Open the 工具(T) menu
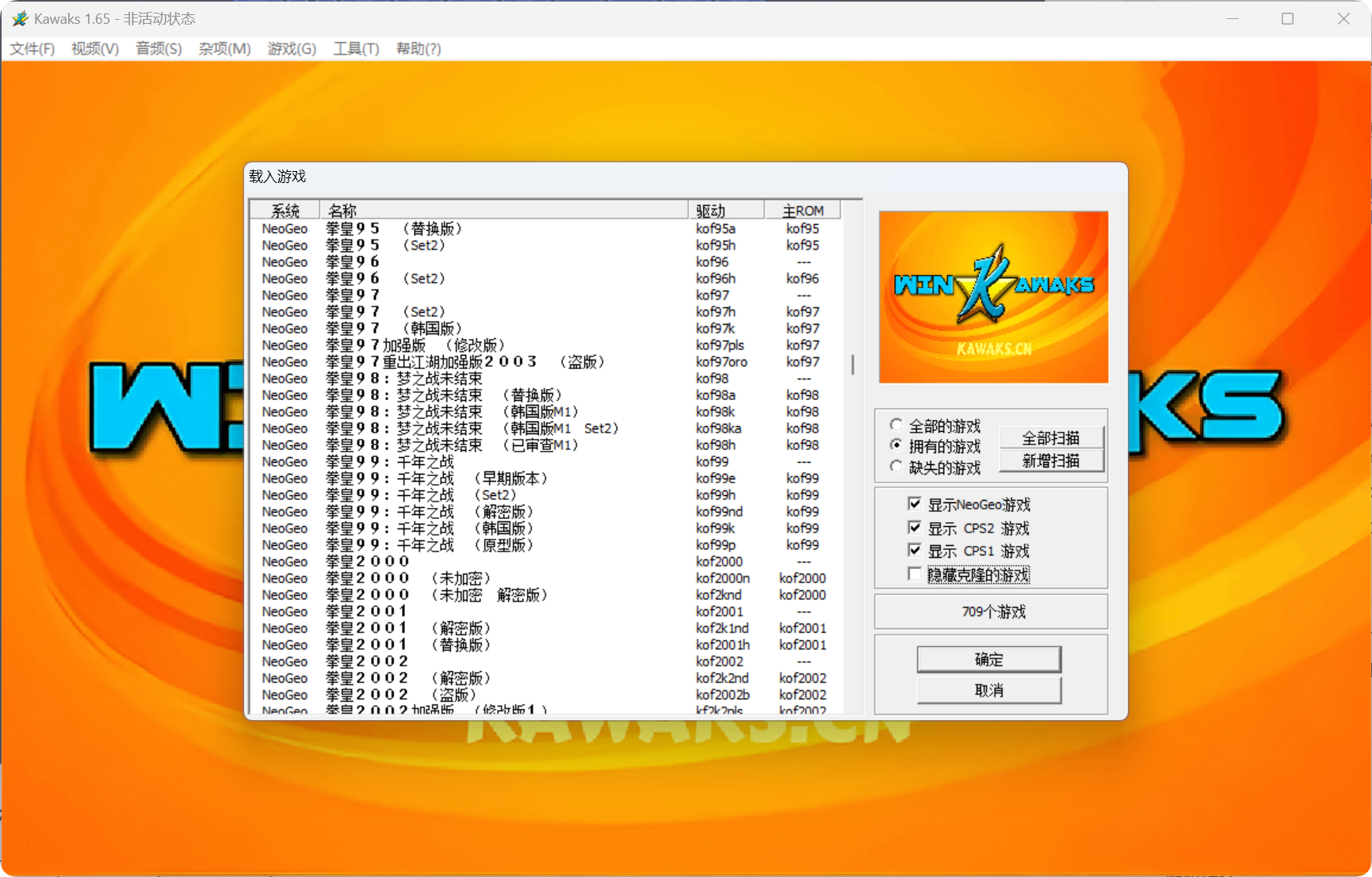 [356, 49]
